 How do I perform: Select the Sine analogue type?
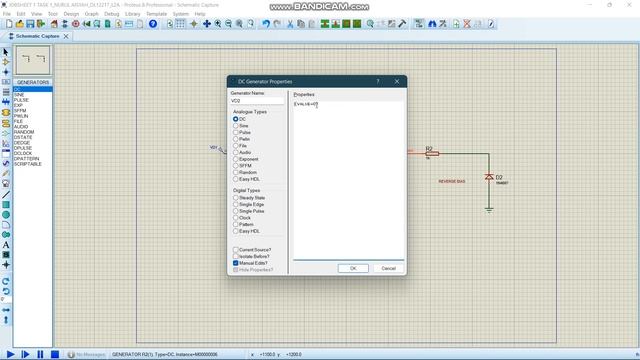236,126
